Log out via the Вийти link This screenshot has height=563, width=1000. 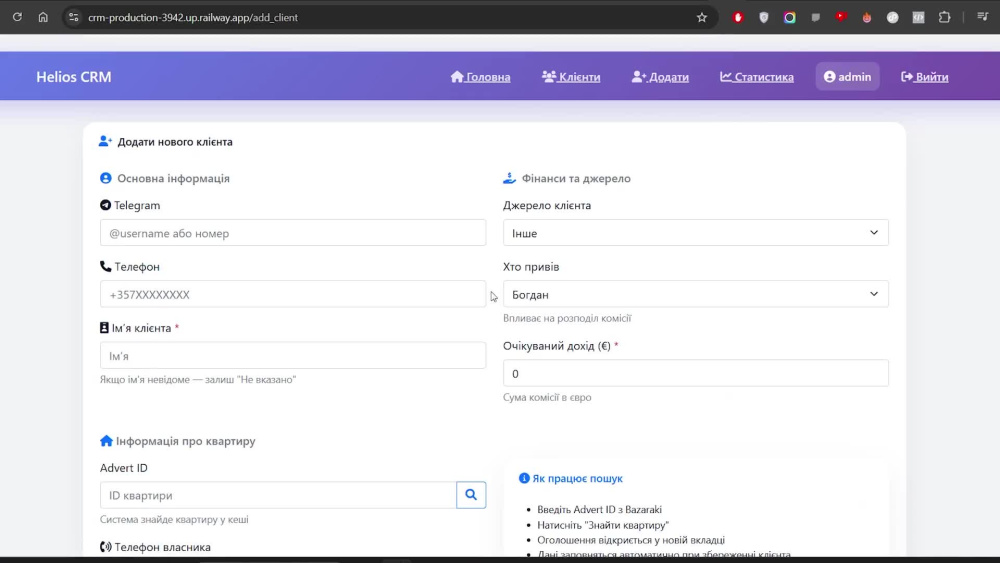[x=924, y=77]
